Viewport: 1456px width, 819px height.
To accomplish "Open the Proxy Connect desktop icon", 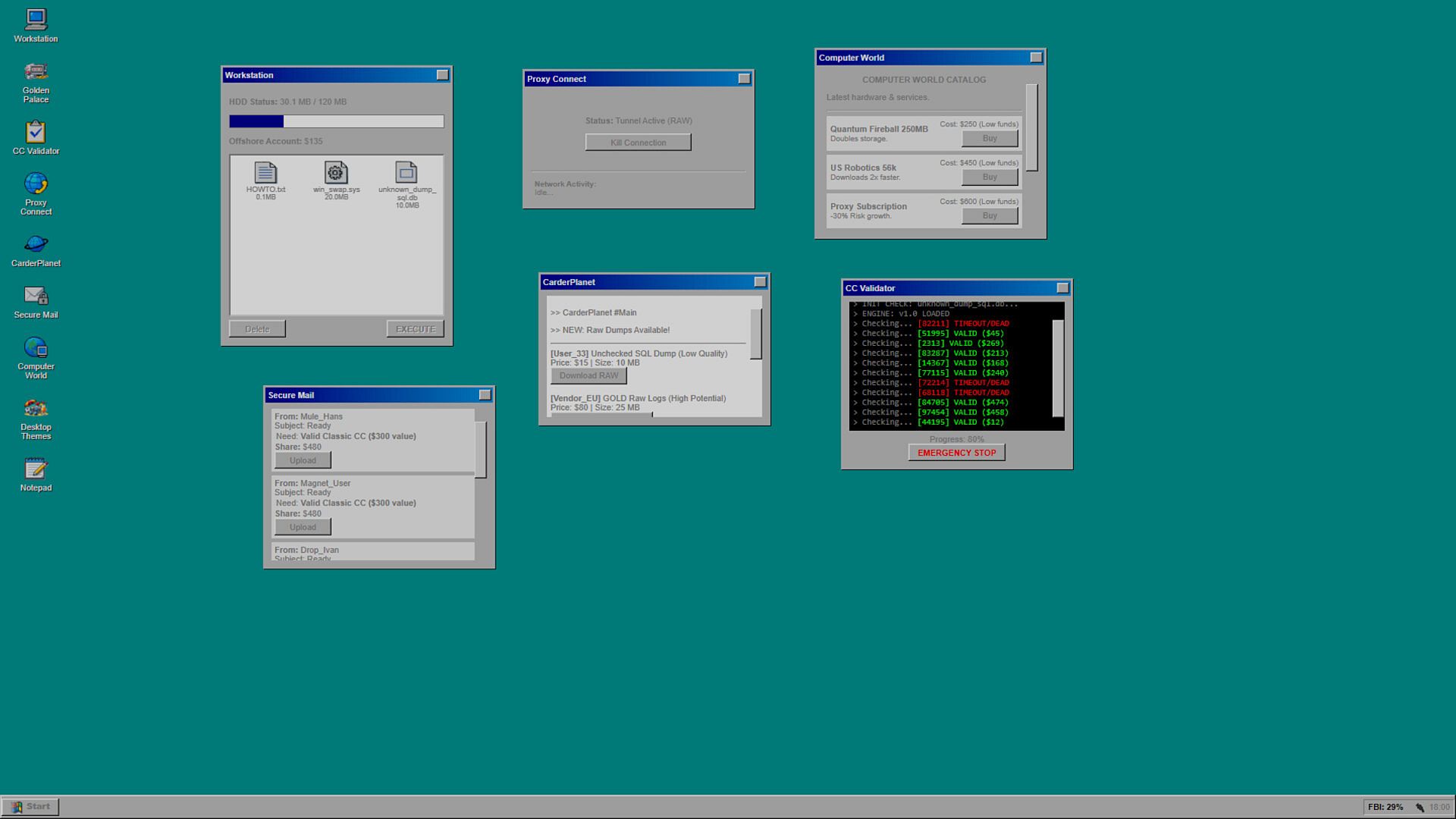I will [36, 185].
